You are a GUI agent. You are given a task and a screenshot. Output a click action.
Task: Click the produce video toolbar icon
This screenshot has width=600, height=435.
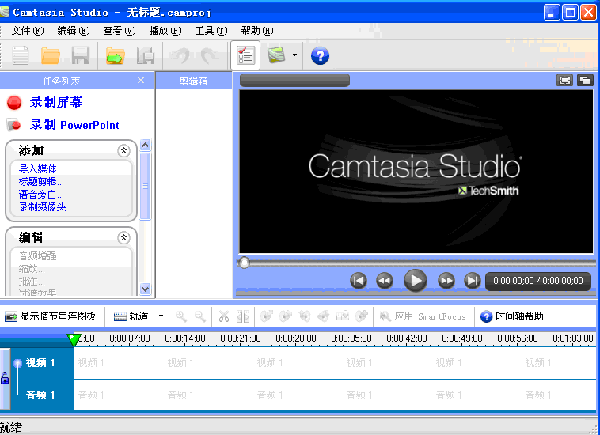click(277, 55)
